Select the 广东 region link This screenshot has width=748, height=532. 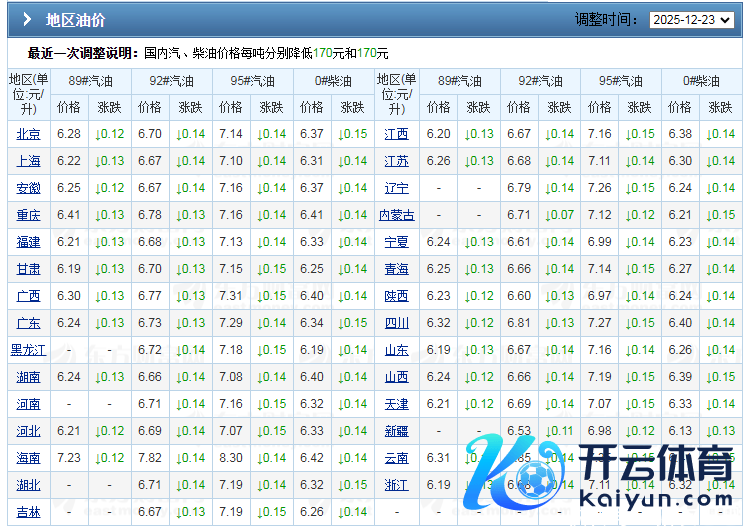click(x=29, y=323)
